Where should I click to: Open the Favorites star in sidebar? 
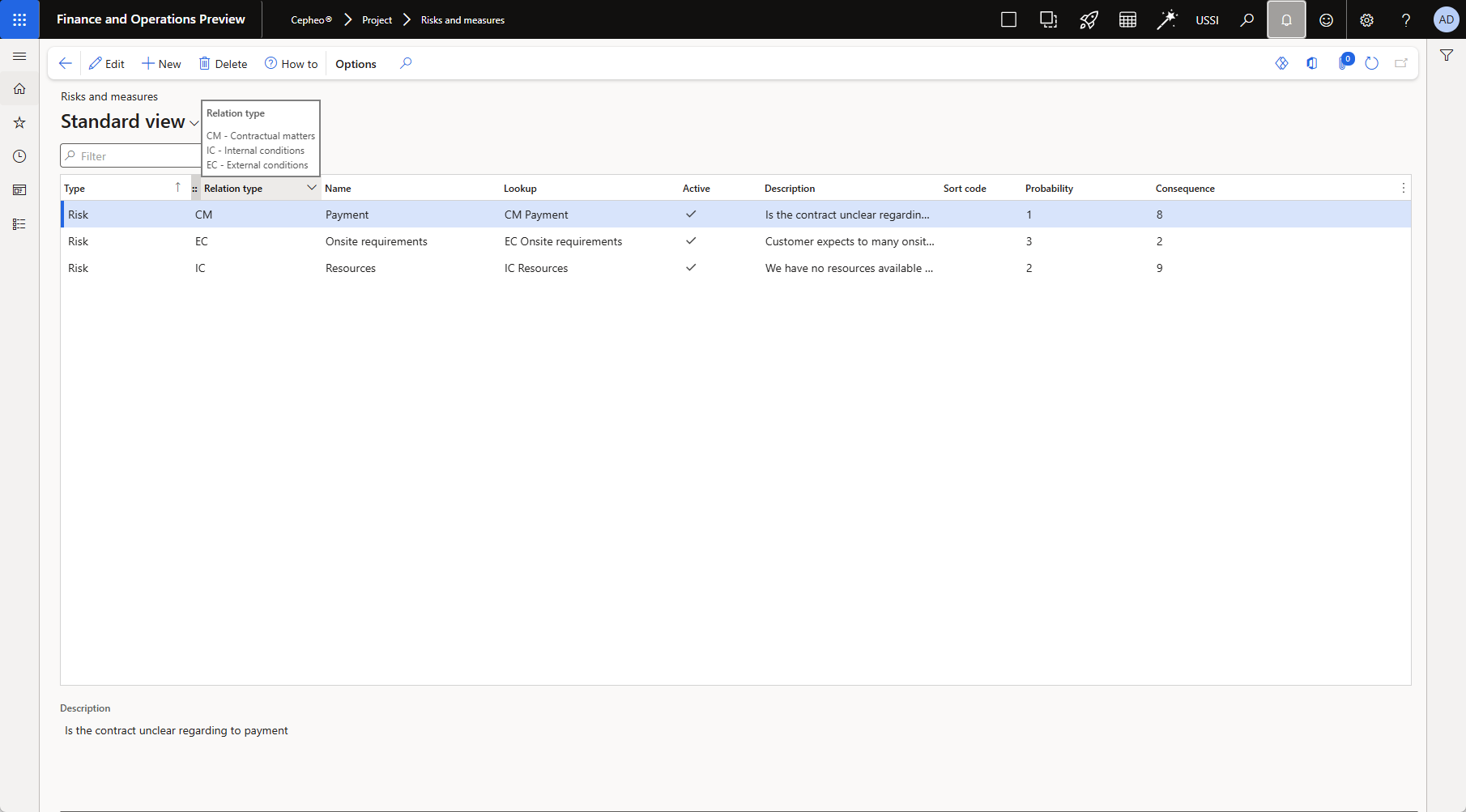19,122
